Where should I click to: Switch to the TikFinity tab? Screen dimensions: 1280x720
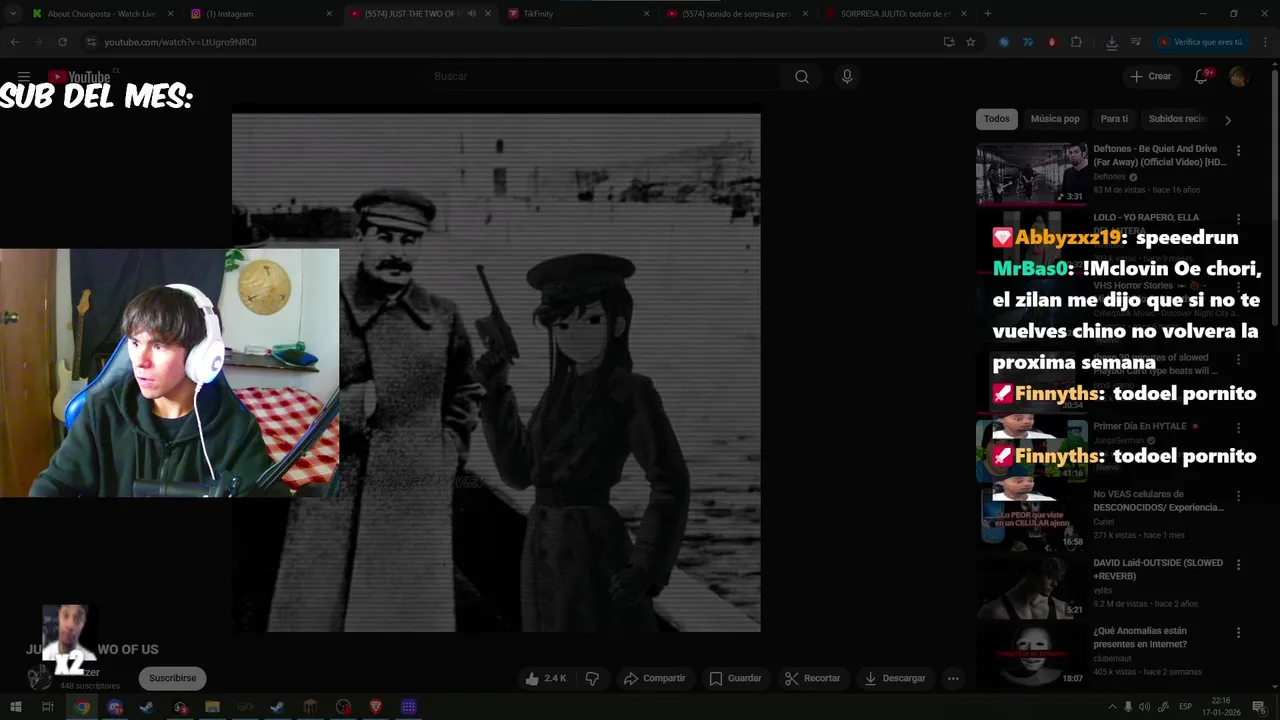pyautogui.click(x=576, y=14)
